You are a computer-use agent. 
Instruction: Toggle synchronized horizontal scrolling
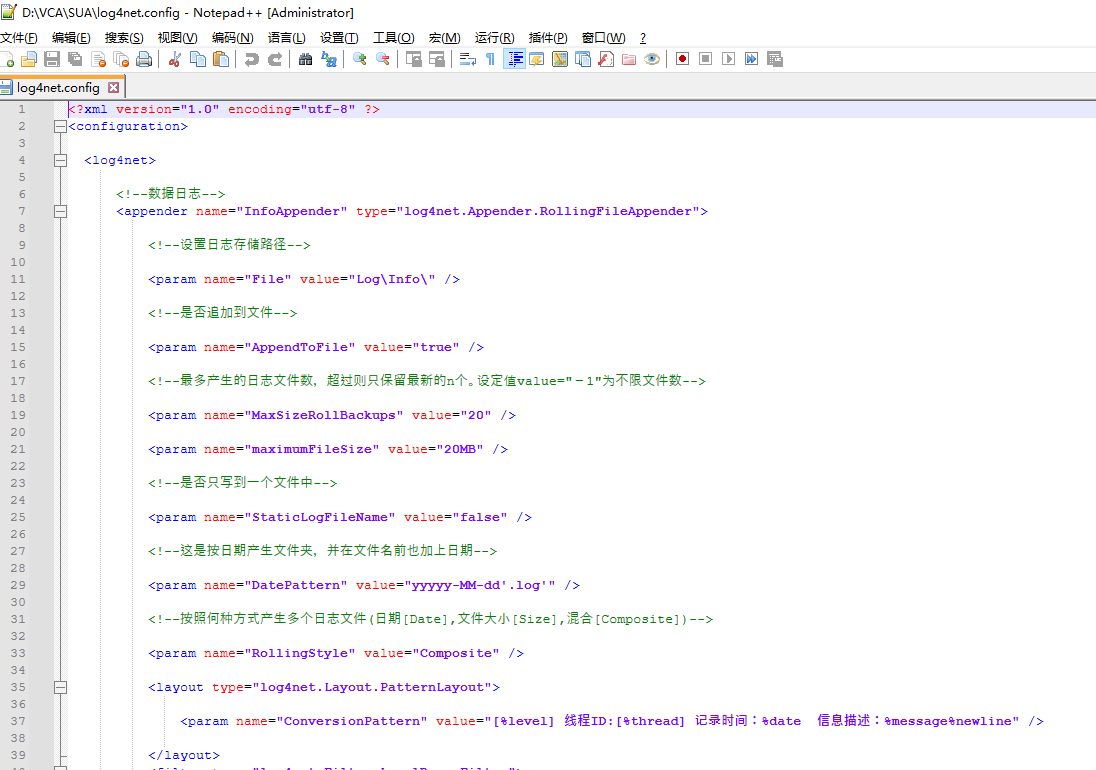[437, 59]
